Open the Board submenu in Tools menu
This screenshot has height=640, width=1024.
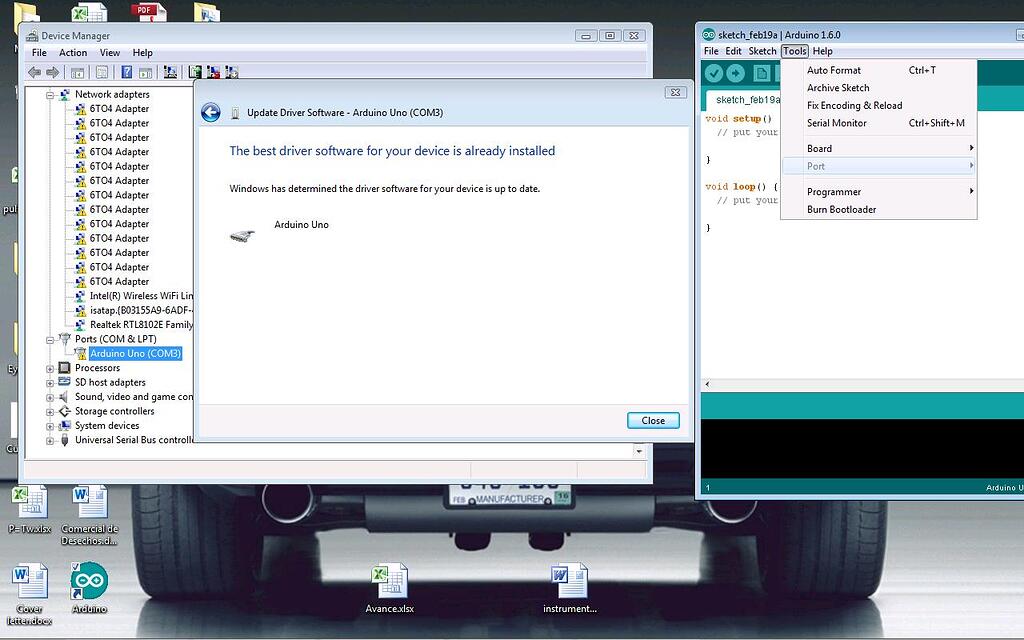pos(879,148)
